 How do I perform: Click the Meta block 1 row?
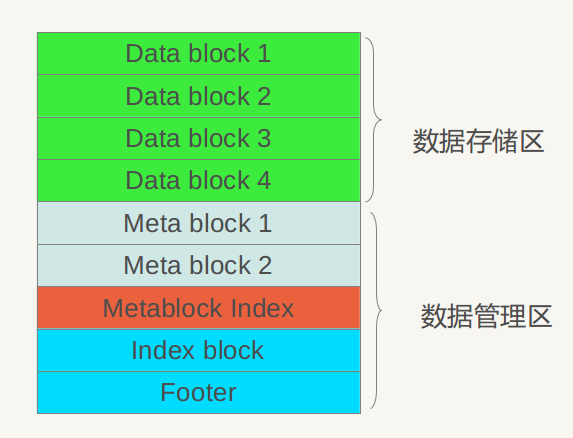tap(199, 223)
